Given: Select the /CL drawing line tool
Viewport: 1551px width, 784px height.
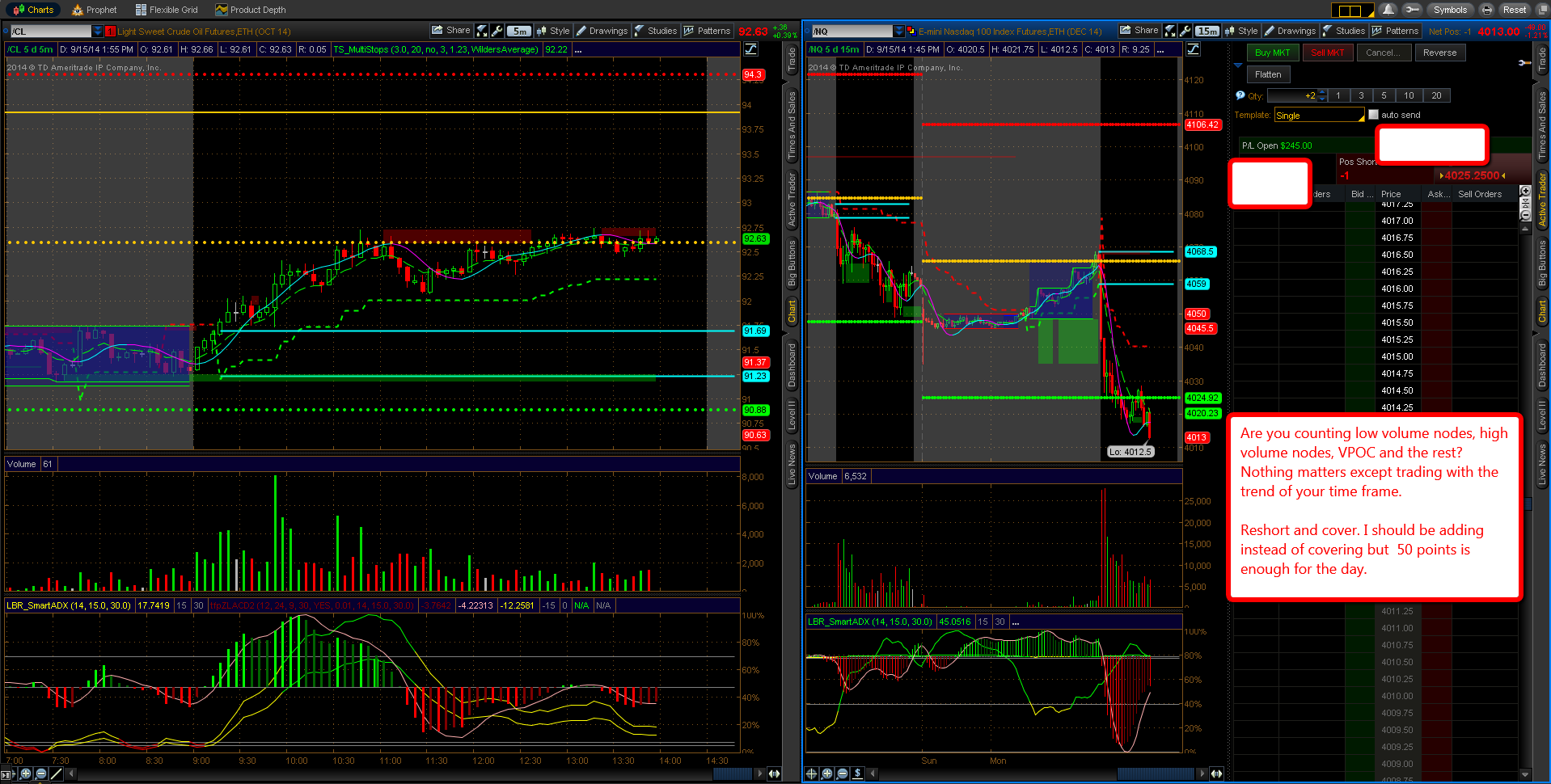Looking at the screenshot, I should 56,774.
